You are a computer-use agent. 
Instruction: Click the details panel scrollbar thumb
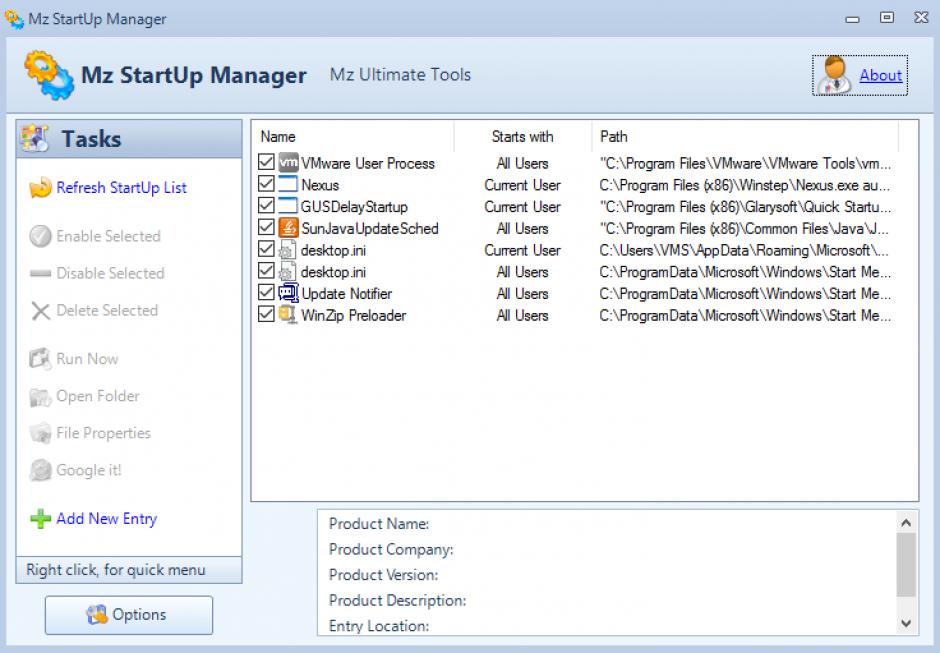tap(906, 565)
